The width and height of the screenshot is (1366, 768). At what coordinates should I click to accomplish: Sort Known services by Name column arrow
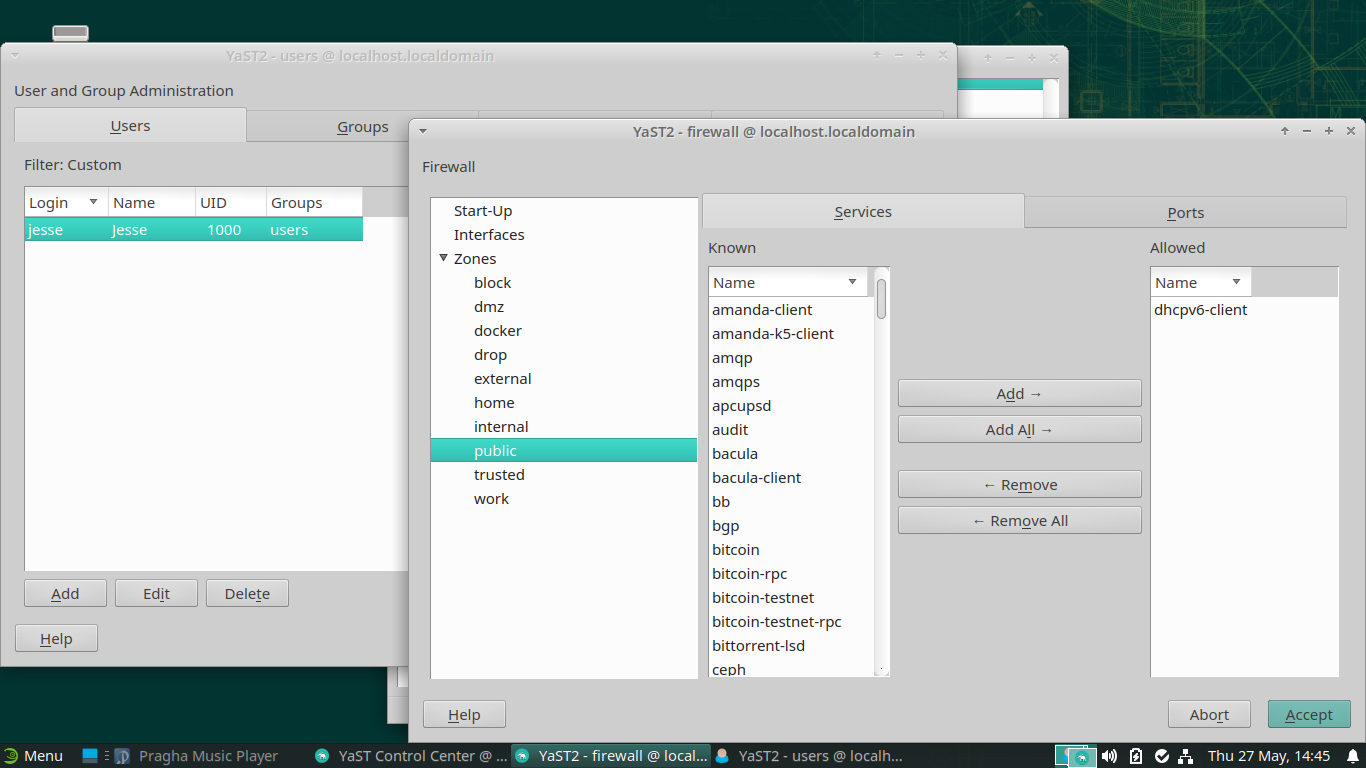pos(853,282)
